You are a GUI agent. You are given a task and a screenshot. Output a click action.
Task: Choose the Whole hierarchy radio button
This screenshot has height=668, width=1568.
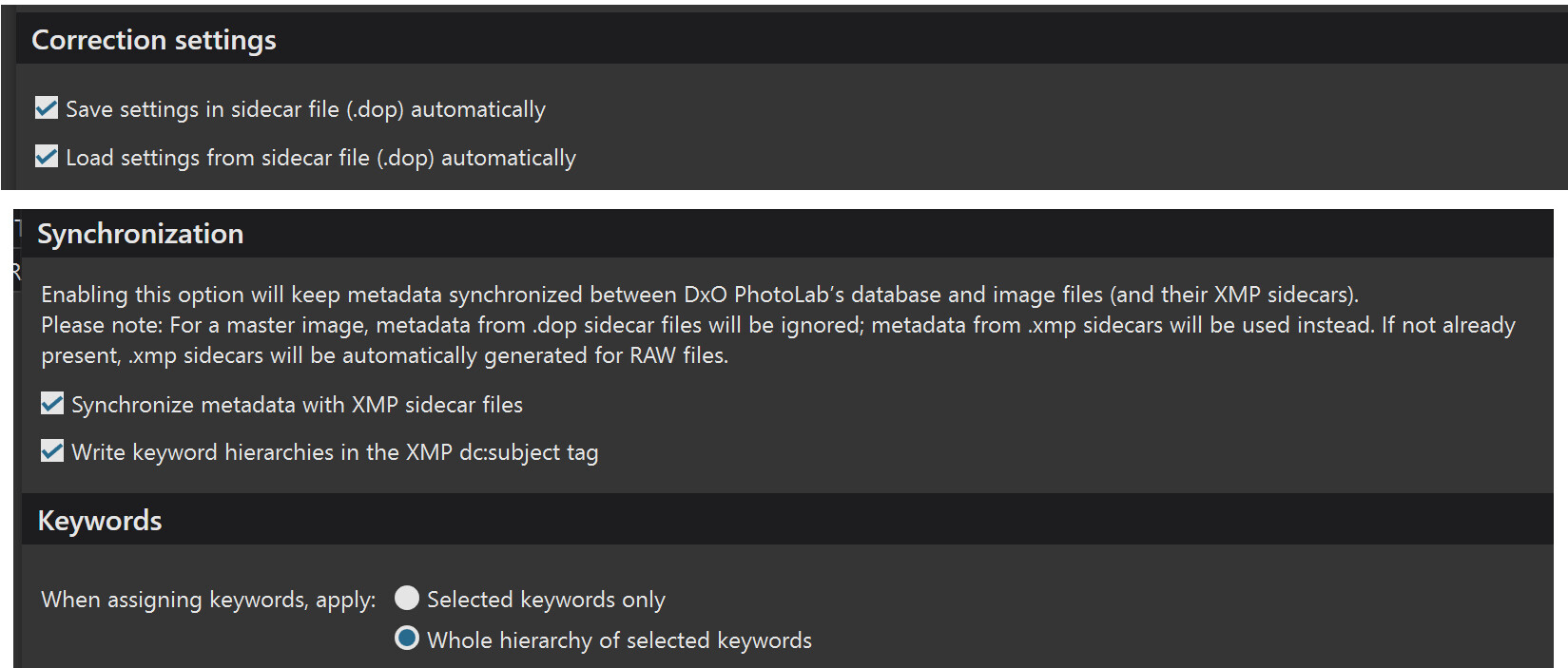[x=407, y=639]
